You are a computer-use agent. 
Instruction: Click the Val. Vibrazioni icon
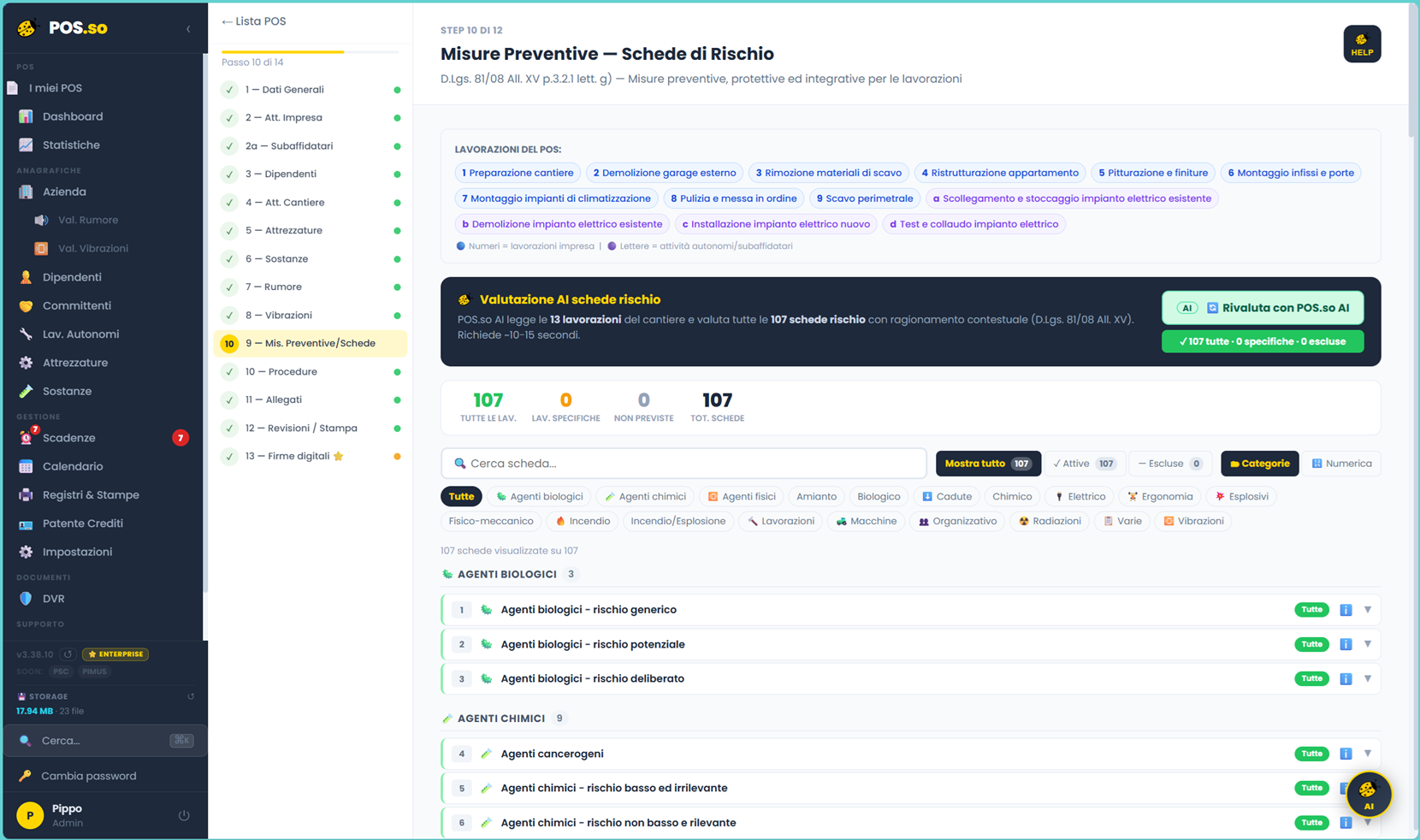pos(41,248)
